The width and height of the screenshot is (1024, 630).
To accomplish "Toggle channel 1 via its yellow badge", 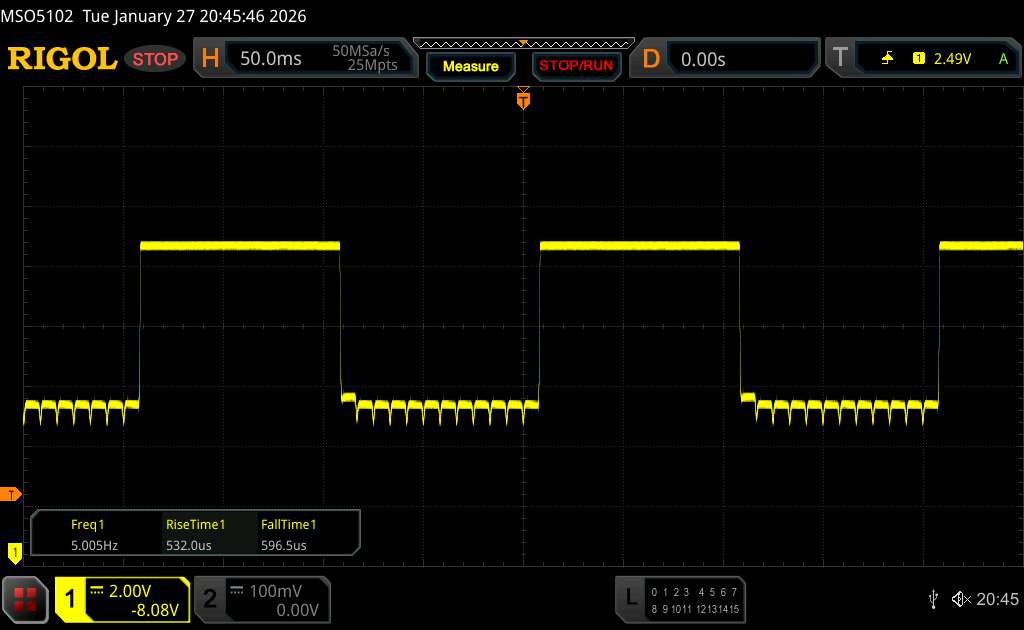I will pyautogui.click(x=71, y=598).
